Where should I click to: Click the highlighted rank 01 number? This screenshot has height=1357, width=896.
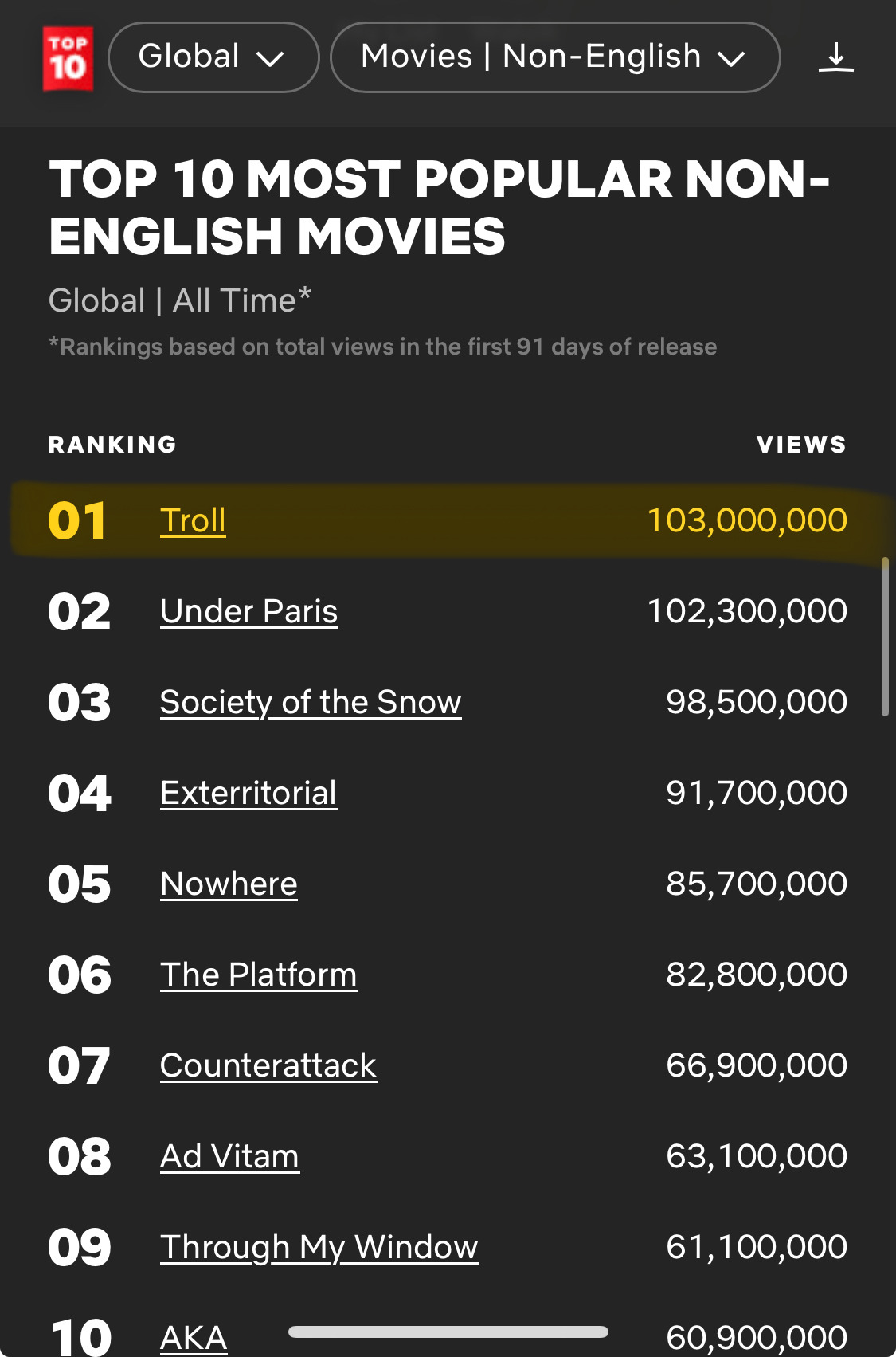click(77, 521)
